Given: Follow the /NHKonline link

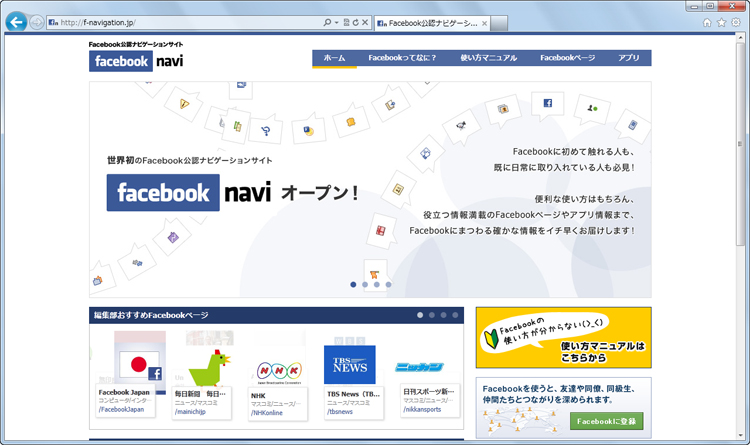Looking at the screenshot, I should click(267, 412).
